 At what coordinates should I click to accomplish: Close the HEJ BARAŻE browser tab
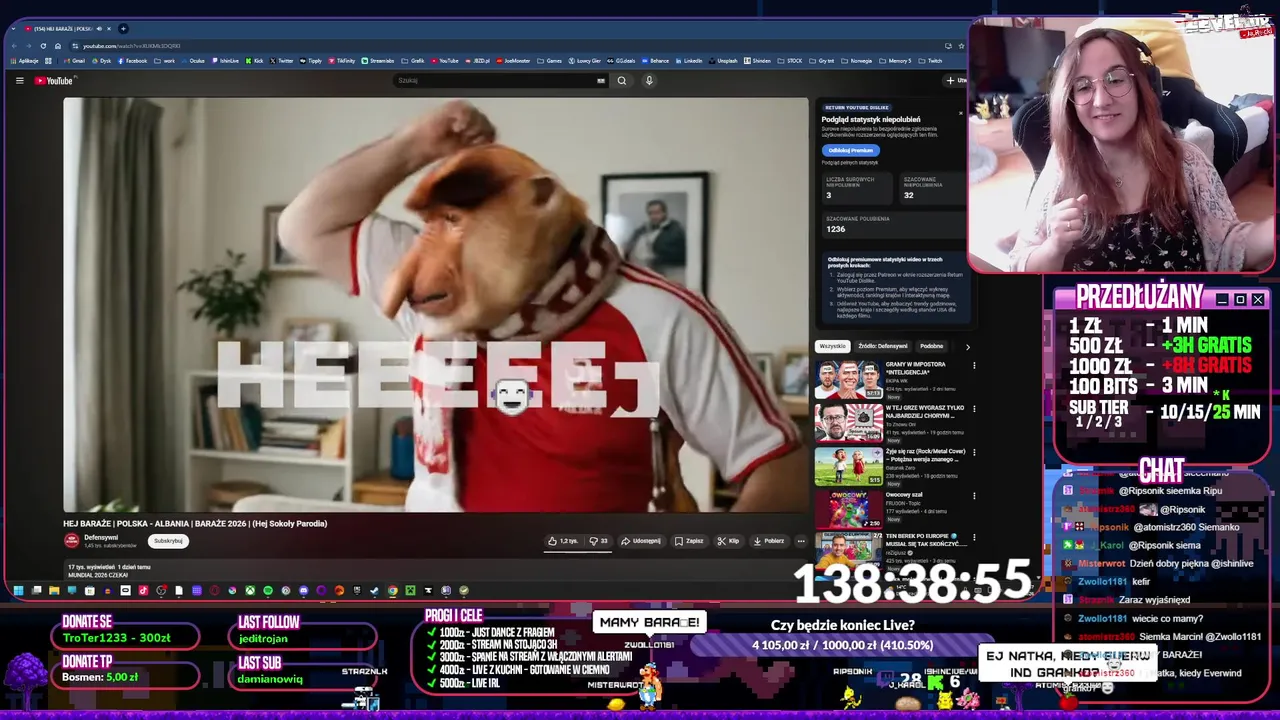(109, 29)
